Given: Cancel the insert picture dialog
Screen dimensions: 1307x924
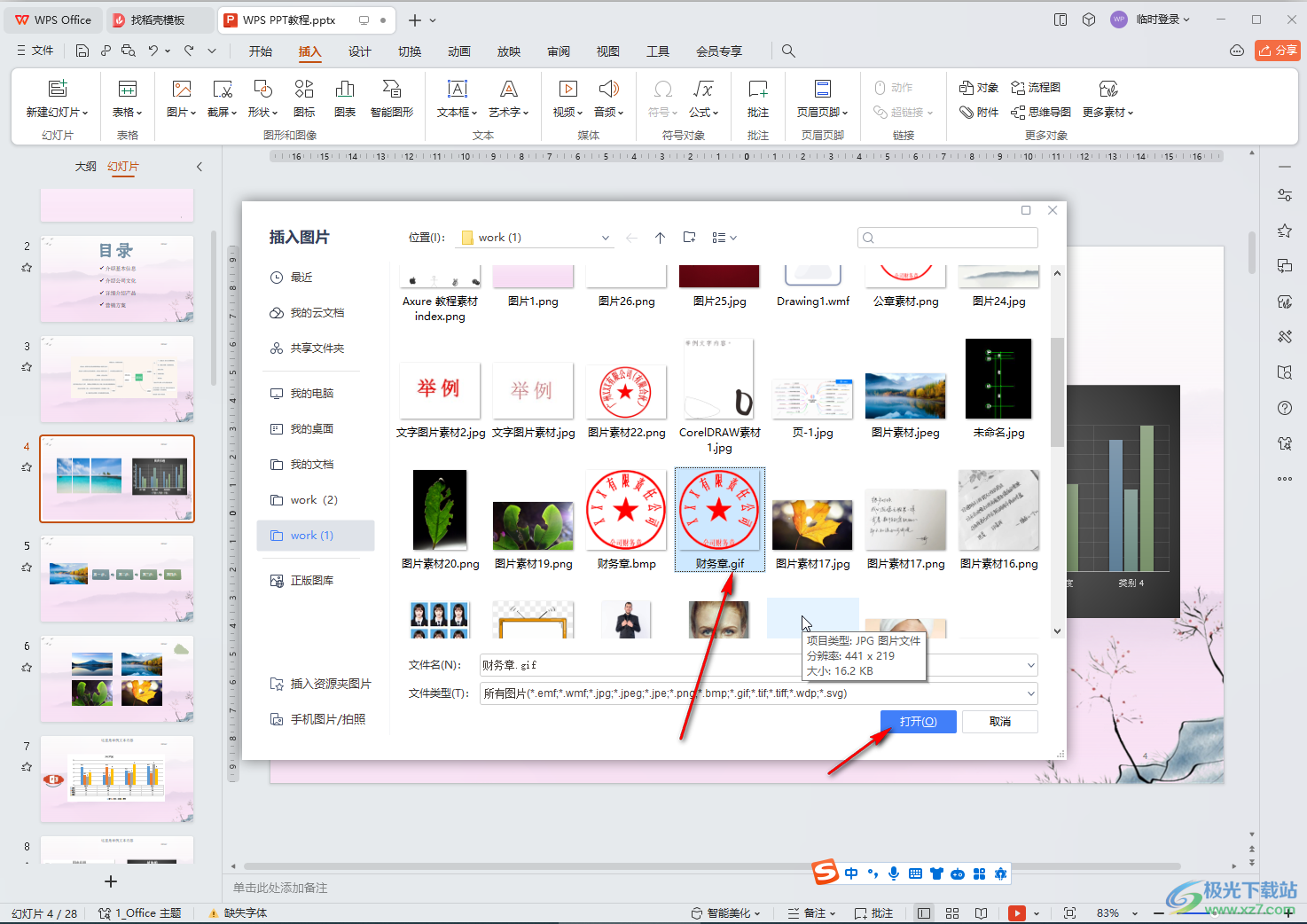Looking at the screenshot, I should point(1000,722).
